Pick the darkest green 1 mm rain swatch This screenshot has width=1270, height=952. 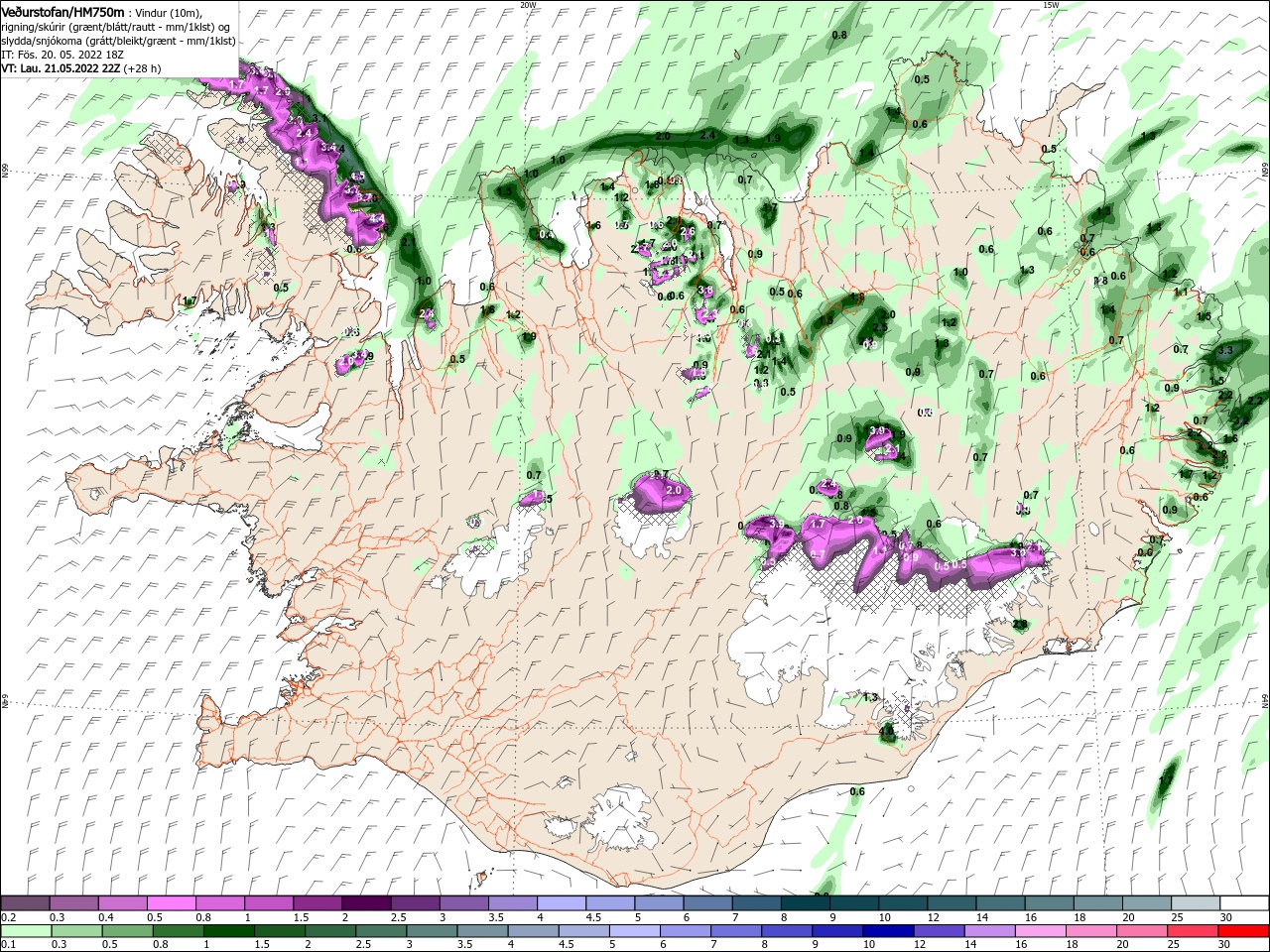click(227, 931)
